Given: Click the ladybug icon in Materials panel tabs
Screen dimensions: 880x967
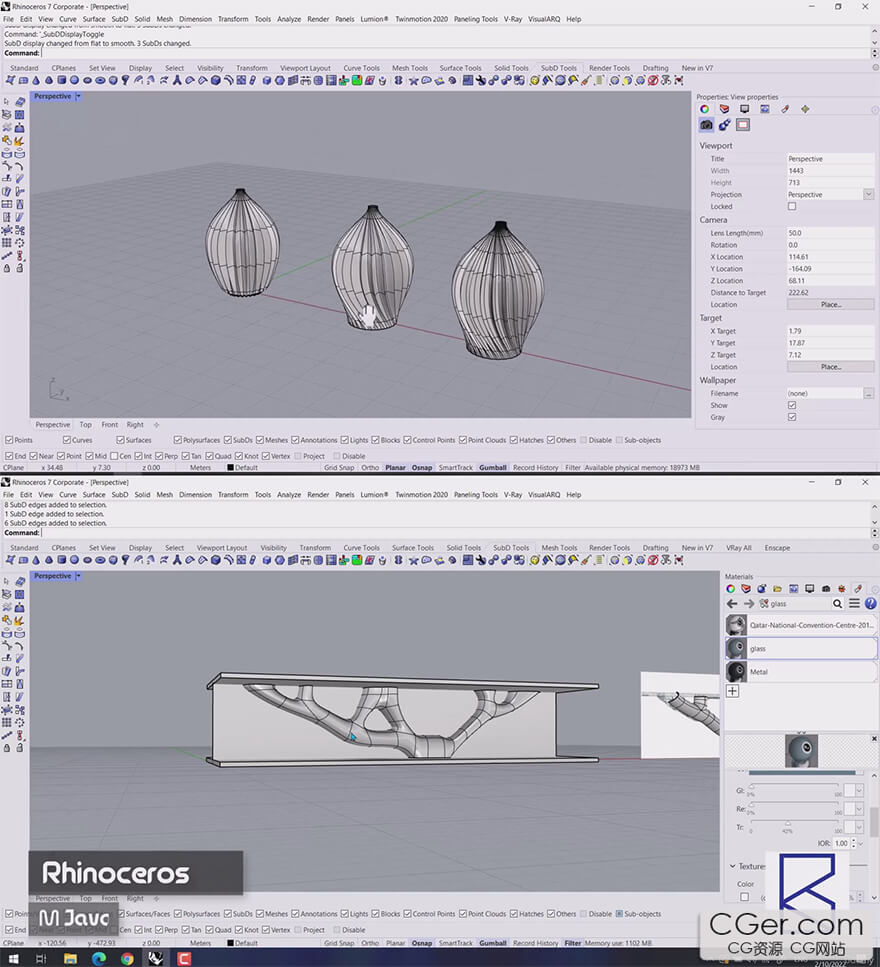Looking at the screenshot, I should pos(842,589).
